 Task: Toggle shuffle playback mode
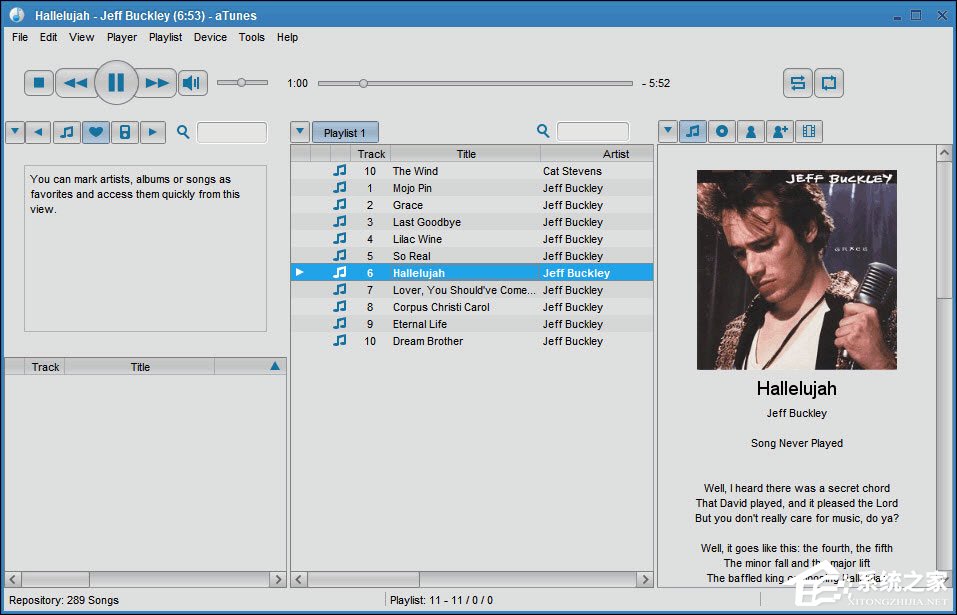tap(797, 83)
